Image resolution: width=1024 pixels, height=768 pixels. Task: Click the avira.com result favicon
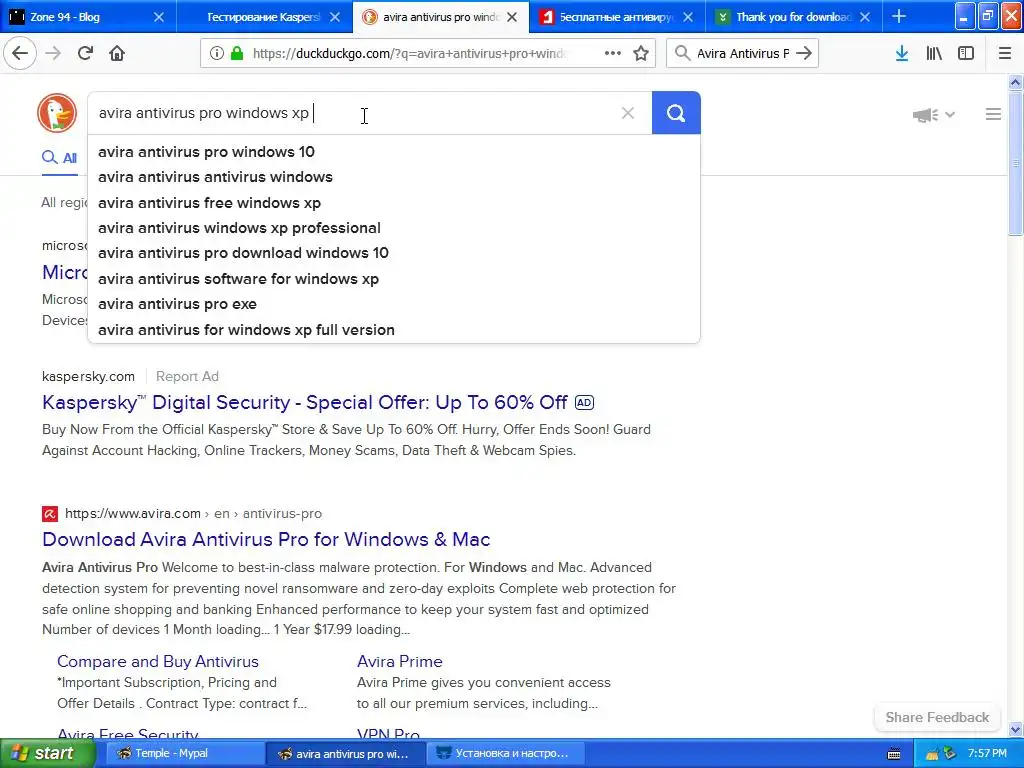tap(50, 514)
